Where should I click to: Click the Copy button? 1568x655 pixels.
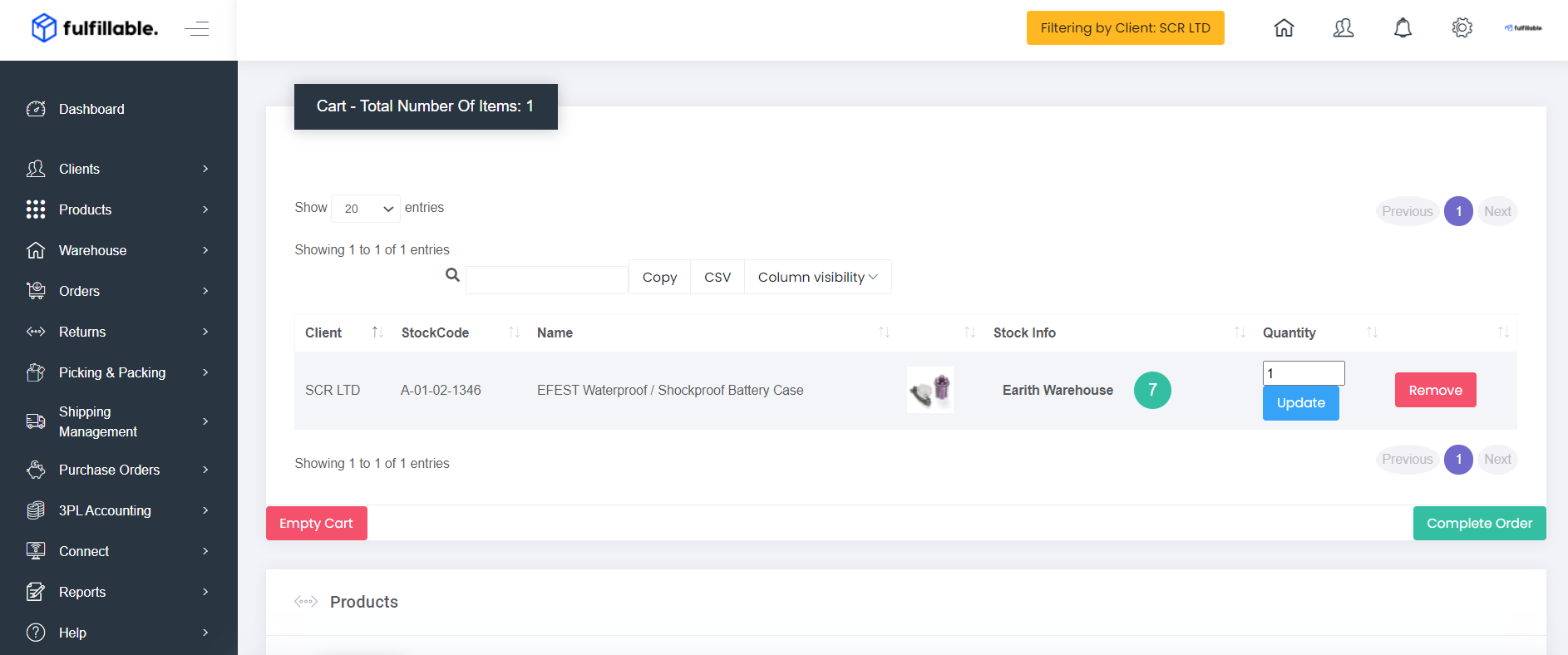tap(659, 277)
